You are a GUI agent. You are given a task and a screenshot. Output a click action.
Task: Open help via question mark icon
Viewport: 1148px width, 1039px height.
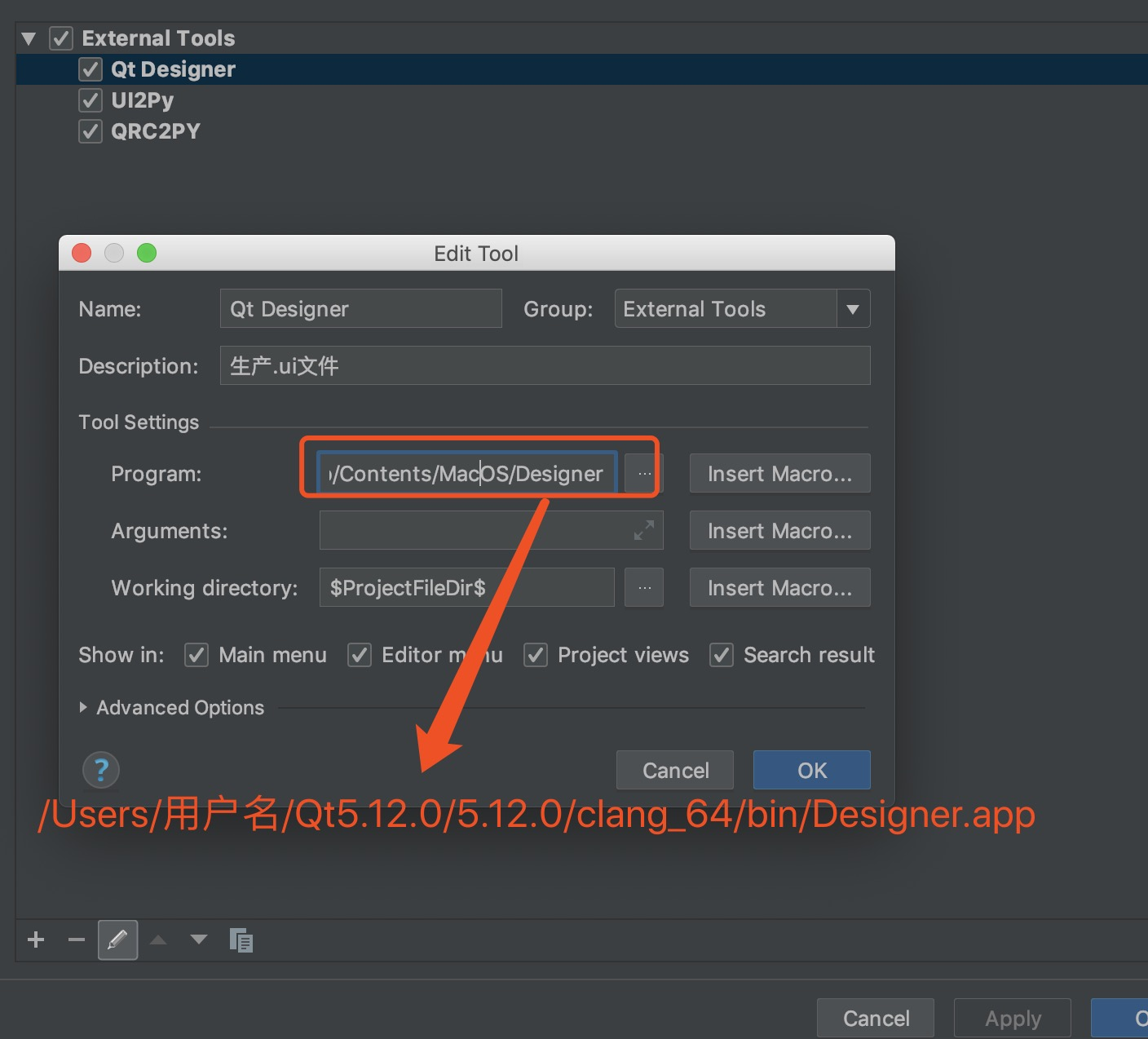pyautogui.click(x=101, y=770)
